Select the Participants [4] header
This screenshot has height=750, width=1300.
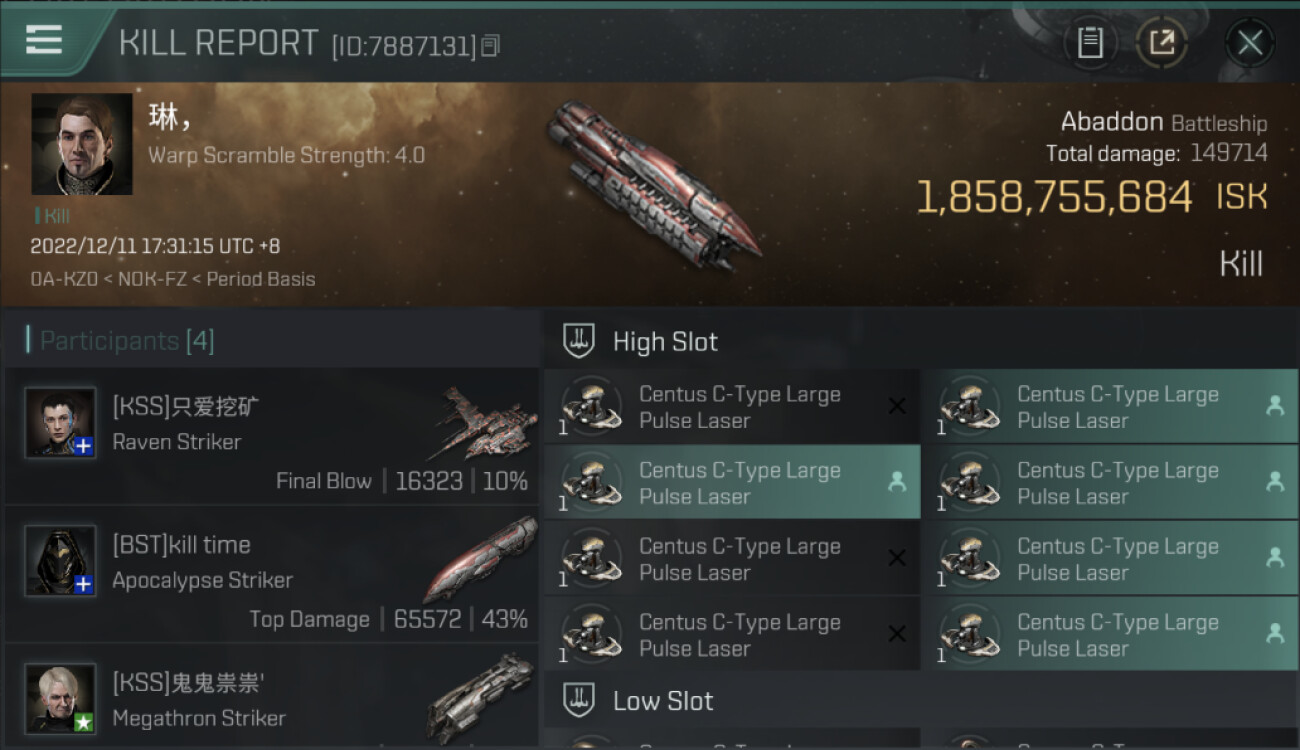coord(126,341)
